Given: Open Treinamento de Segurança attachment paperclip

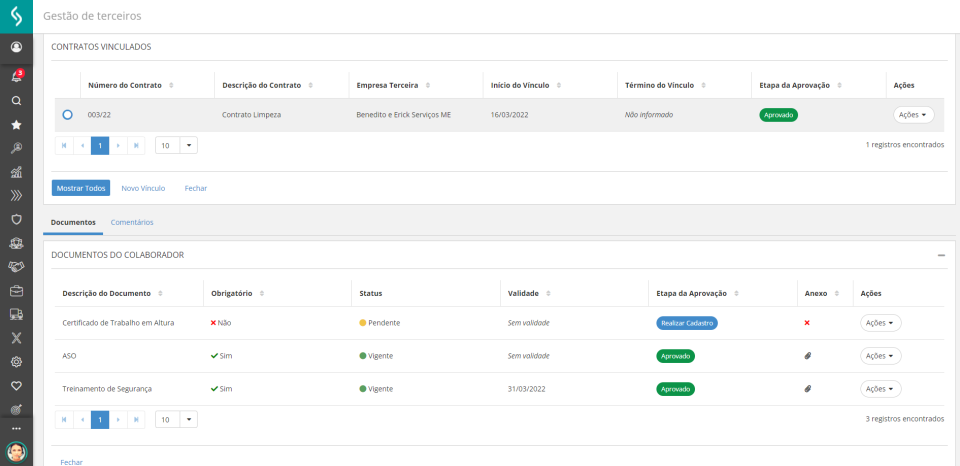Looking at the screenshot, I should coord(807,389).
